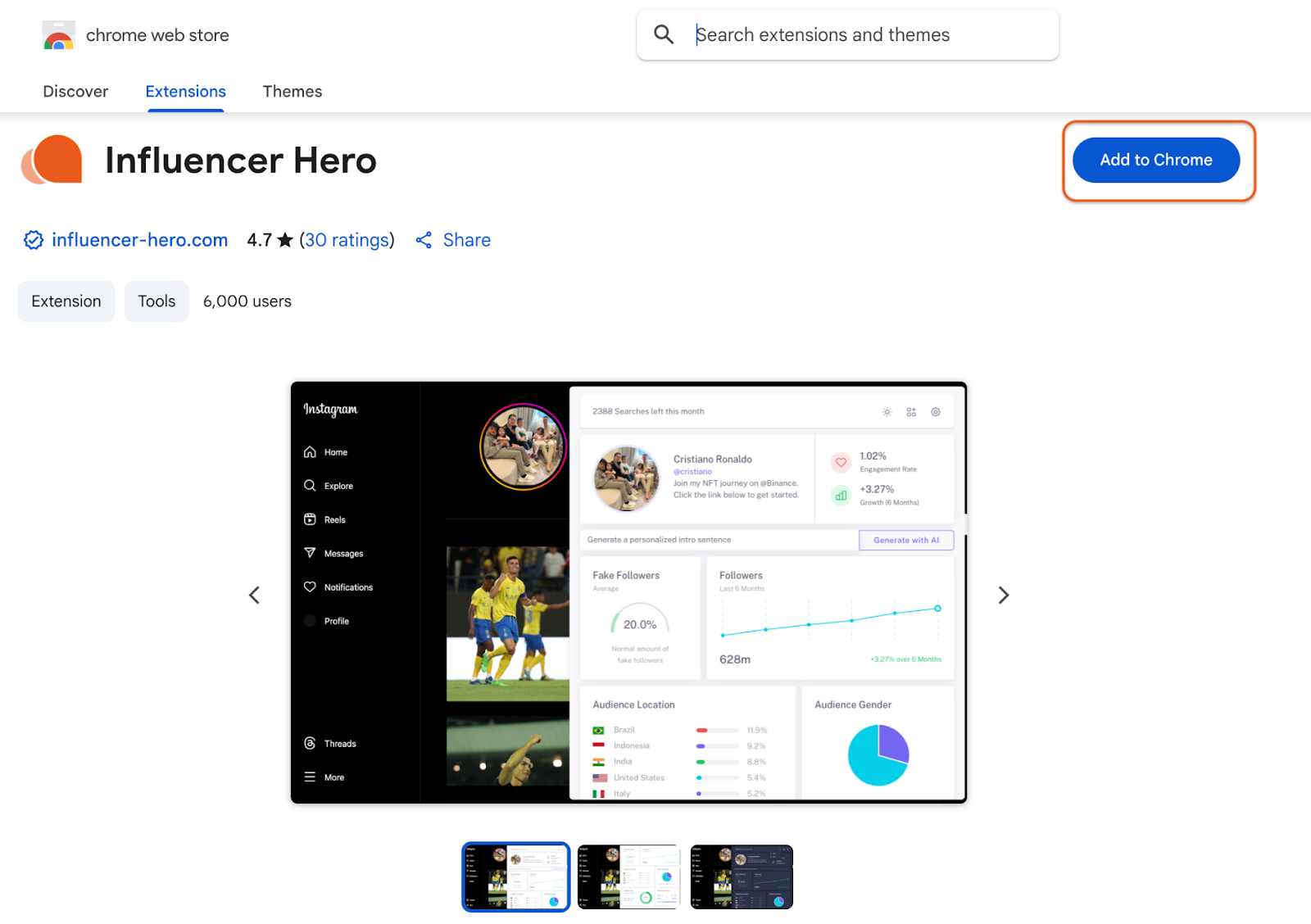Click the Share link
The image size is (1311, 924).
point(467,240)
